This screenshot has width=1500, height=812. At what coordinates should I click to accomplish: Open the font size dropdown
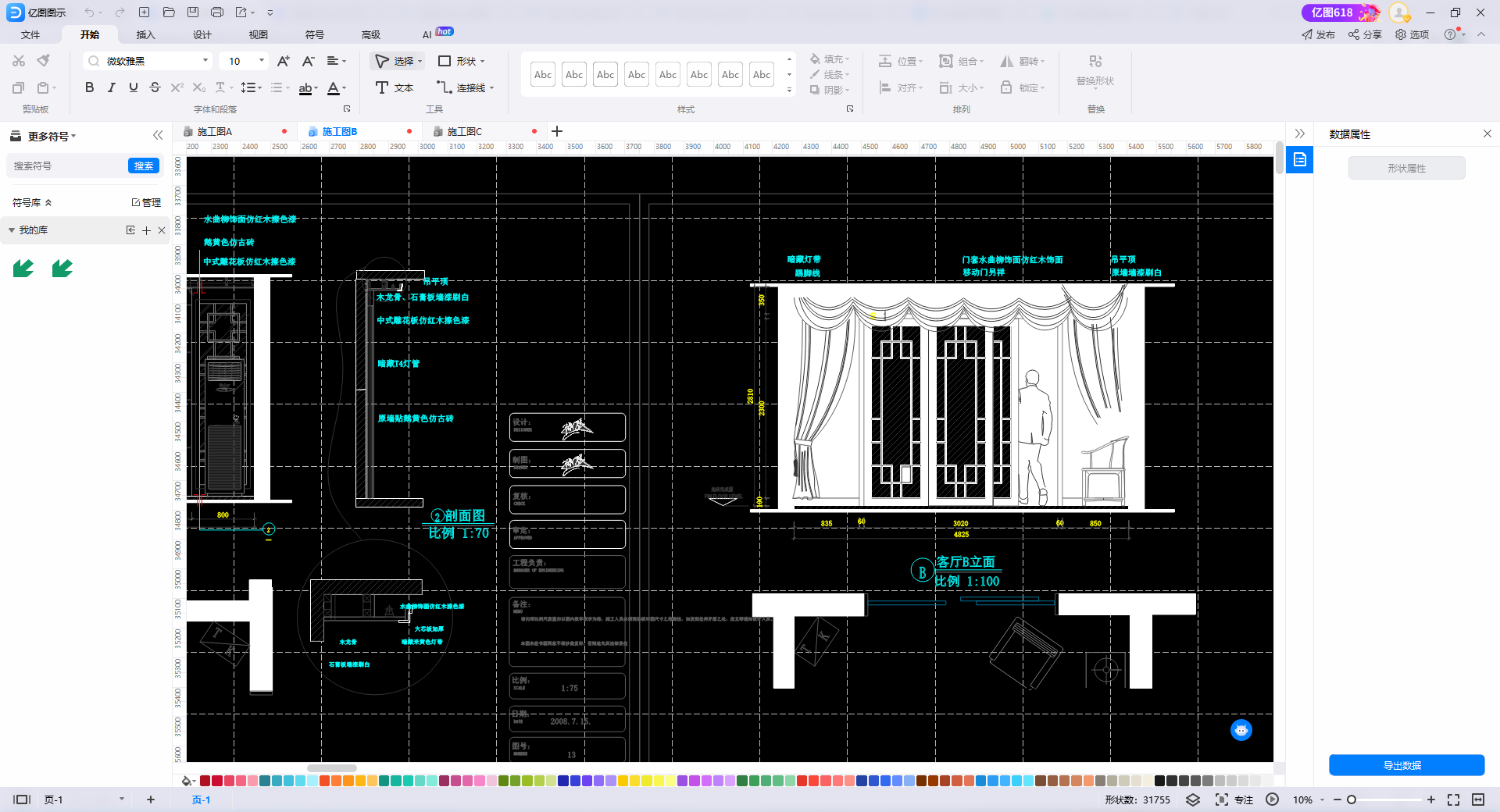(x=262, y=61)
